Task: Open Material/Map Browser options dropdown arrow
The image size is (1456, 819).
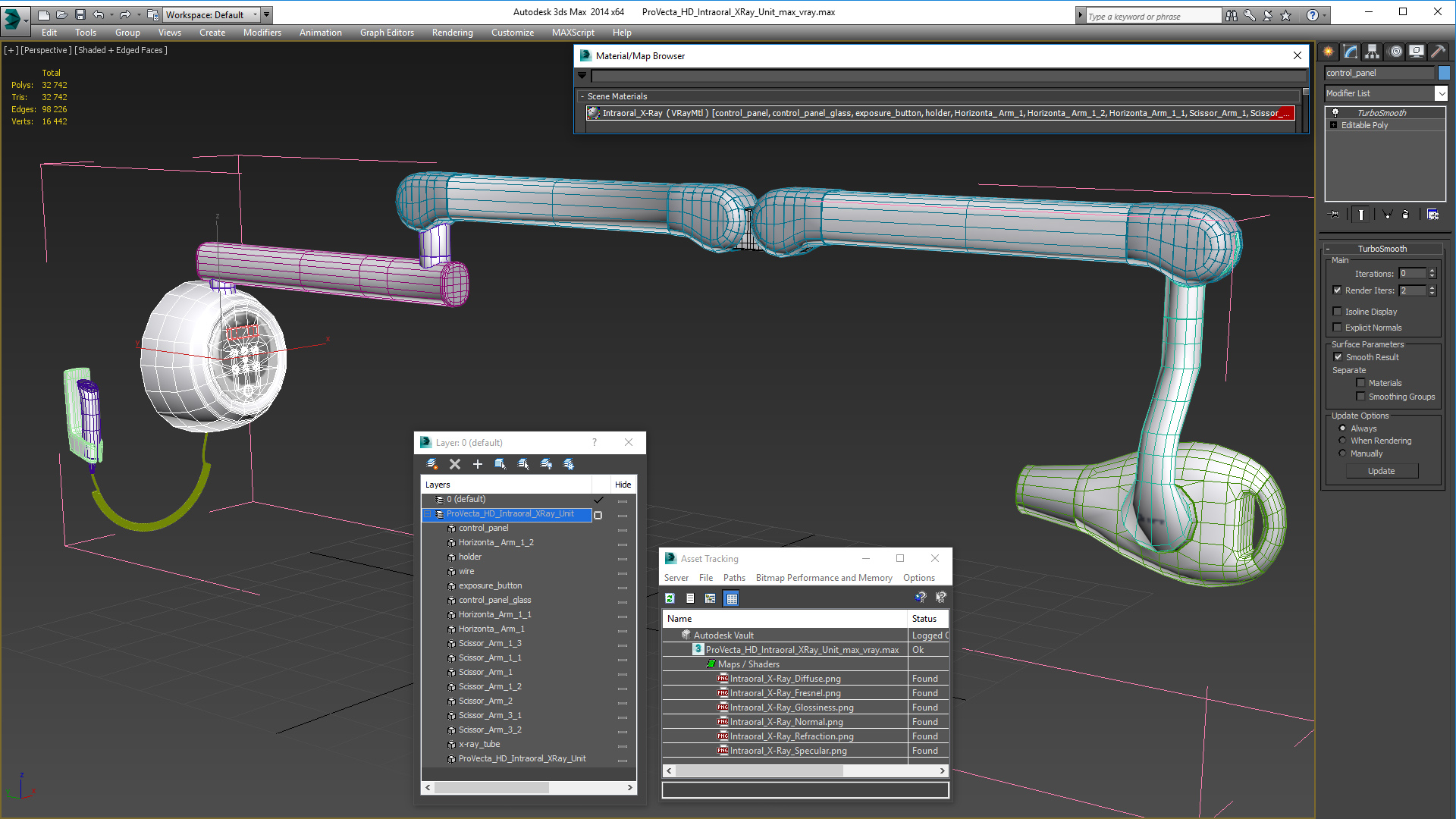Action: point(582,75)
